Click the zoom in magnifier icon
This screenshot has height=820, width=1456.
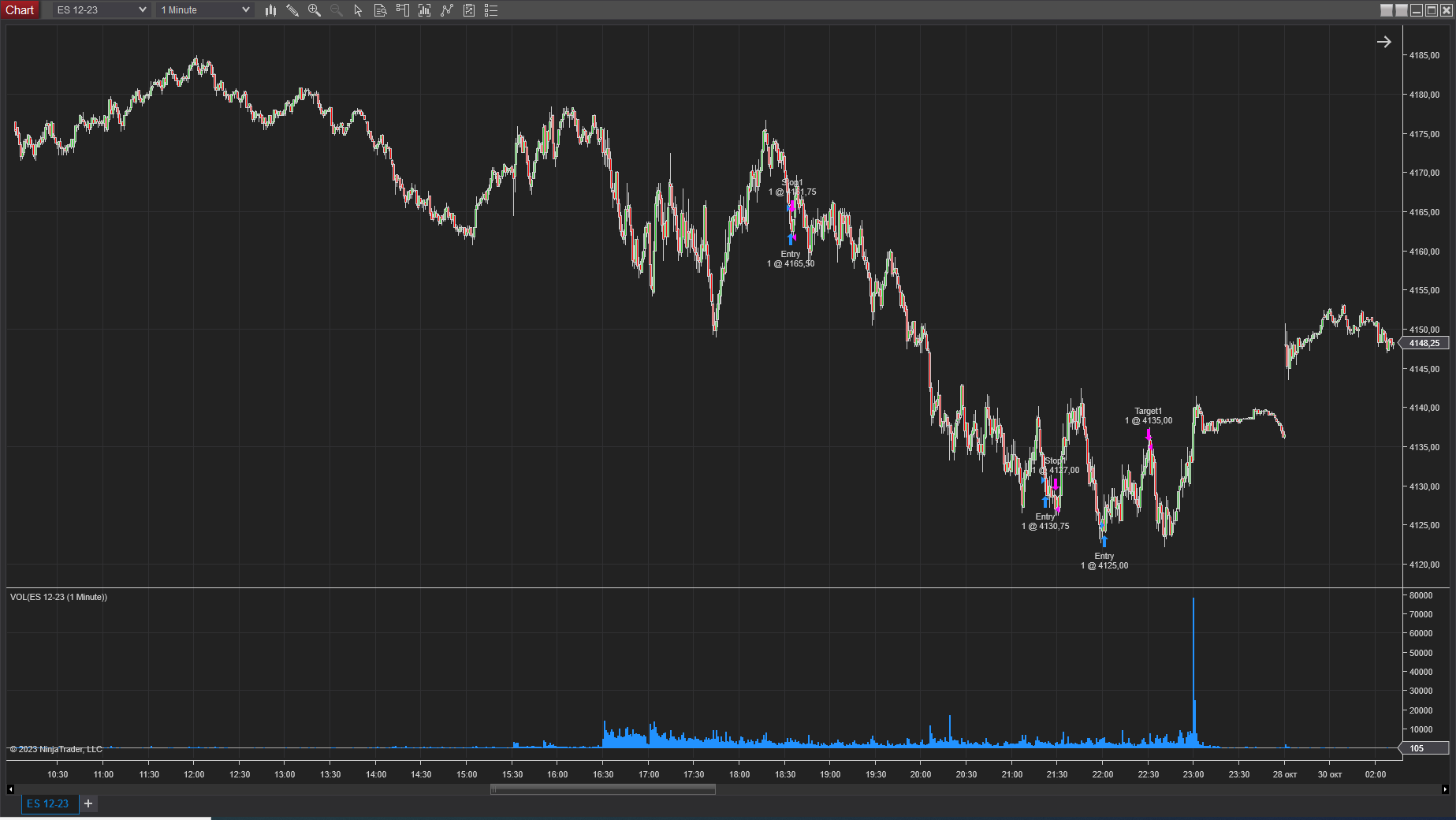[315, 10]
